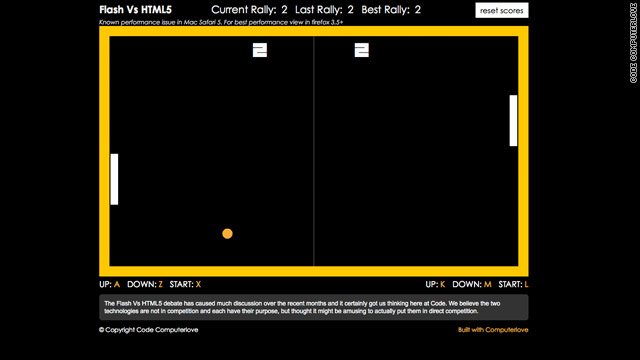Click the Last Rally: 2 counter

tap(324, 10)
